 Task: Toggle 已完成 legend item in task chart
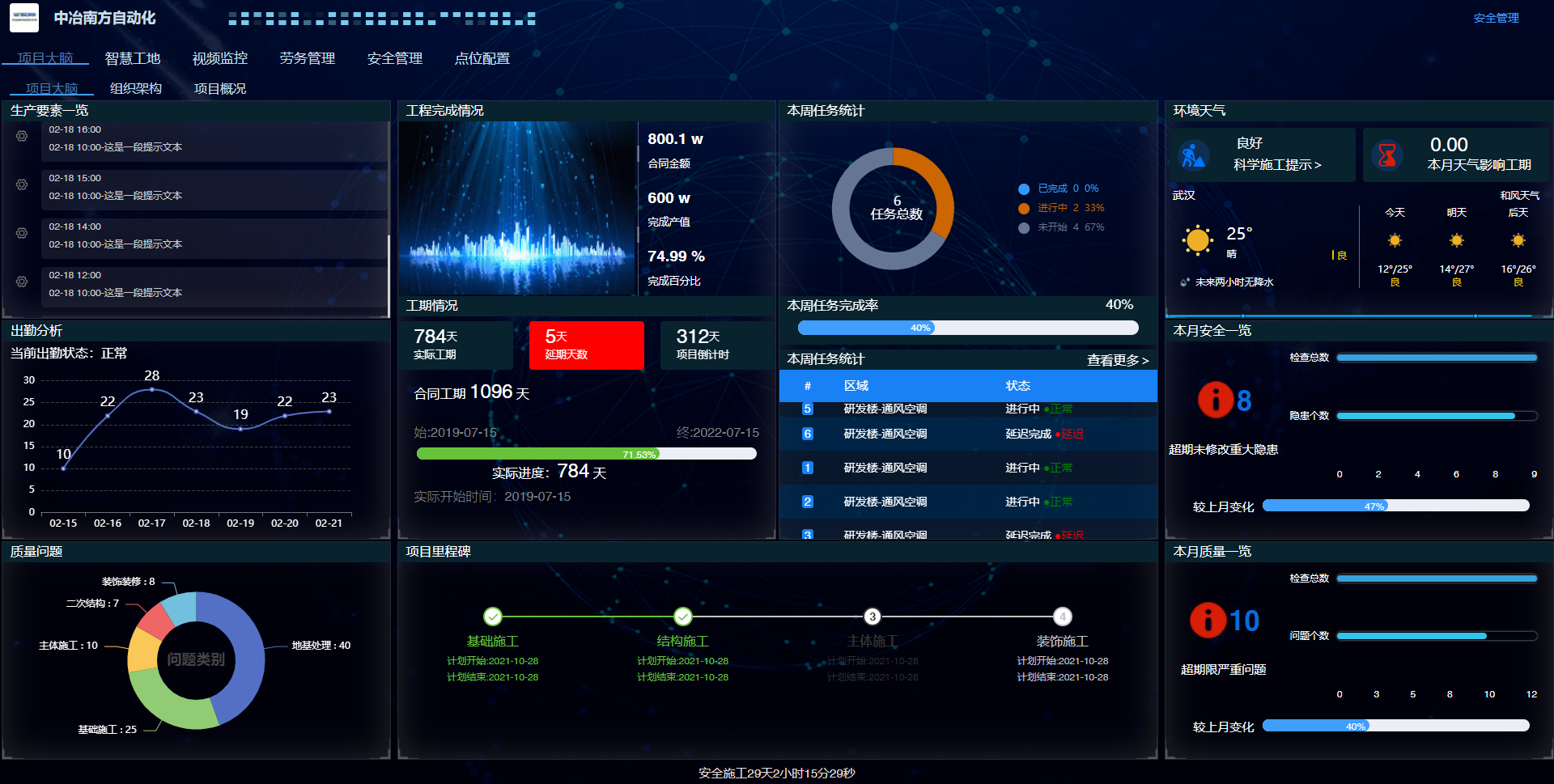[1052, 189]
